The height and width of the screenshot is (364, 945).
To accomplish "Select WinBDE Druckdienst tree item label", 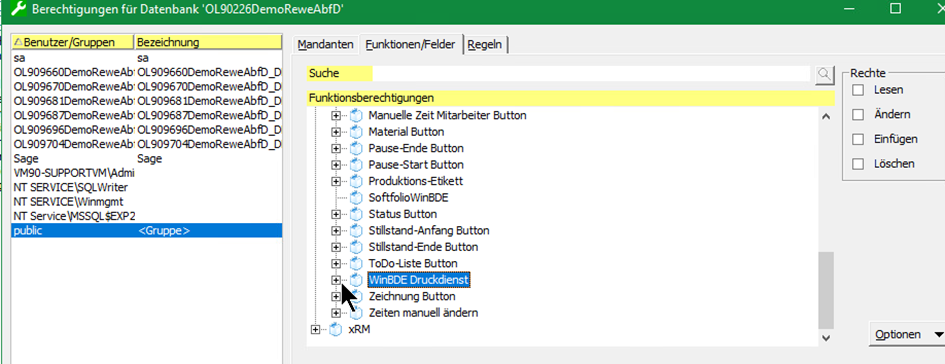I will 419,280.
